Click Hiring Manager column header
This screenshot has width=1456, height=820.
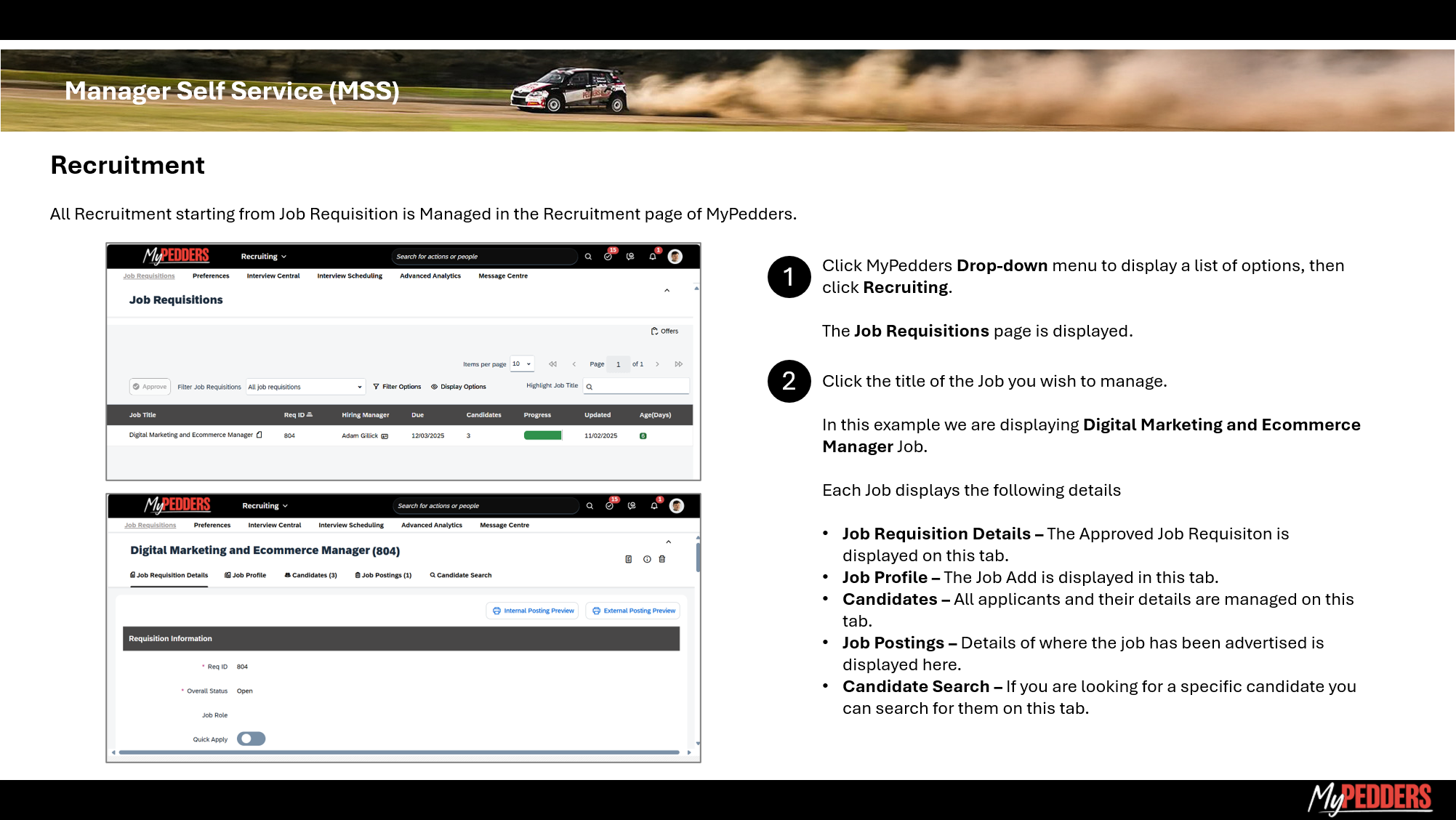(x=366, y=415)
